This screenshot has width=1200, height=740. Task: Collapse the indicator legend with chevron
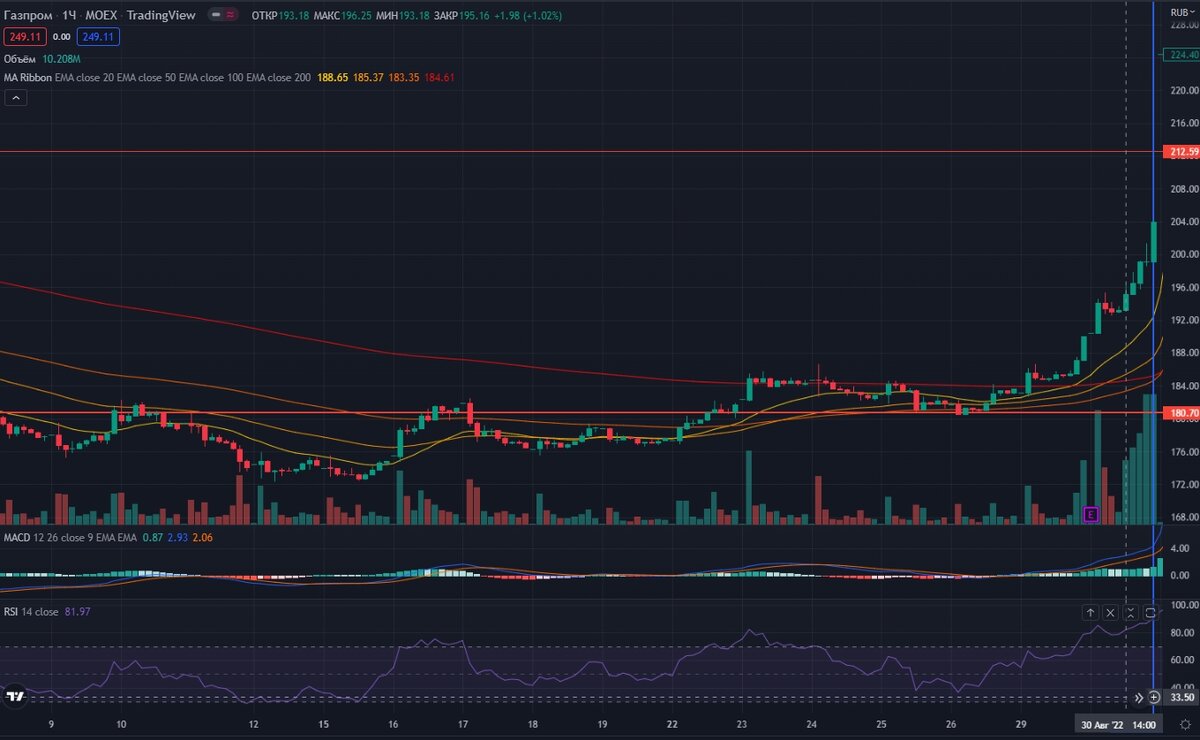[x=16, y=98]
